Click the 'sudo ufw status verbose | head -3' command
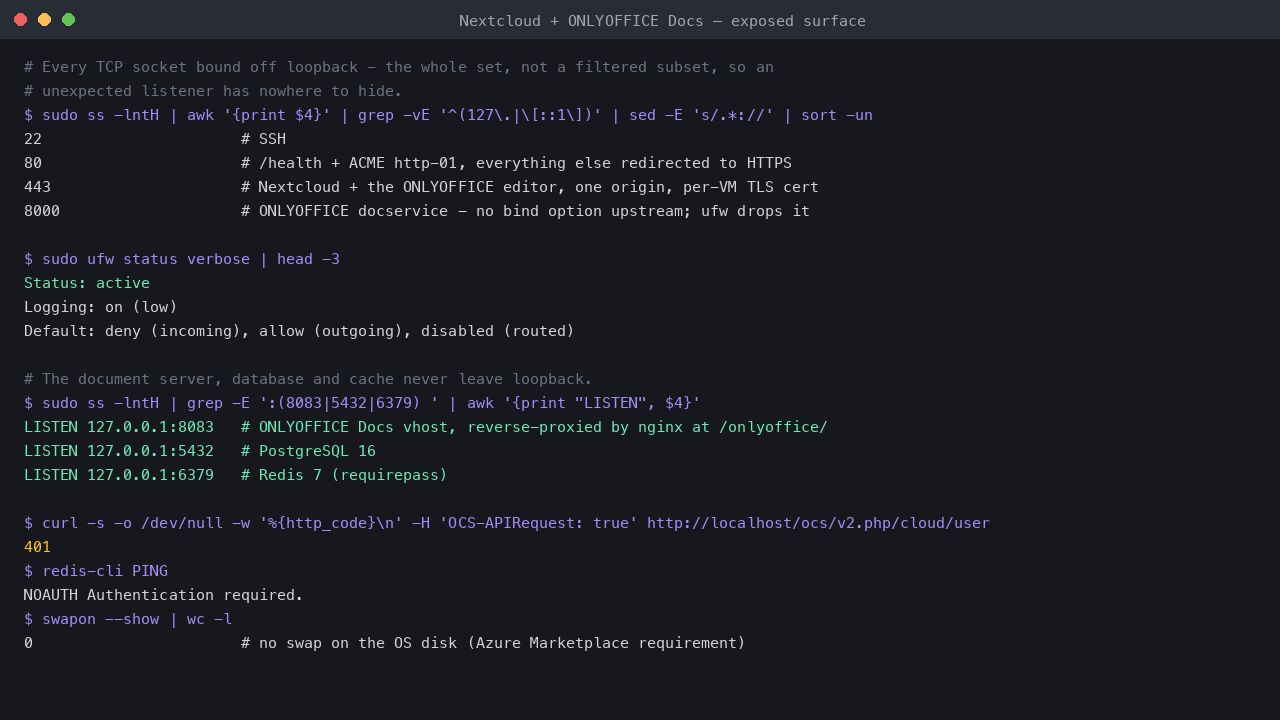Viewport: 1280px width, 720px height. click(182, 259)
